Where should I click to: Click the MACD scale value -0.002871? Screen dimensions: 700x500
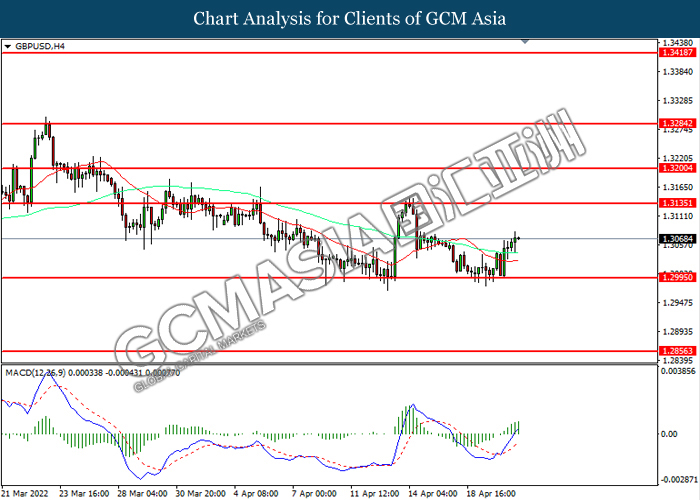679,480
